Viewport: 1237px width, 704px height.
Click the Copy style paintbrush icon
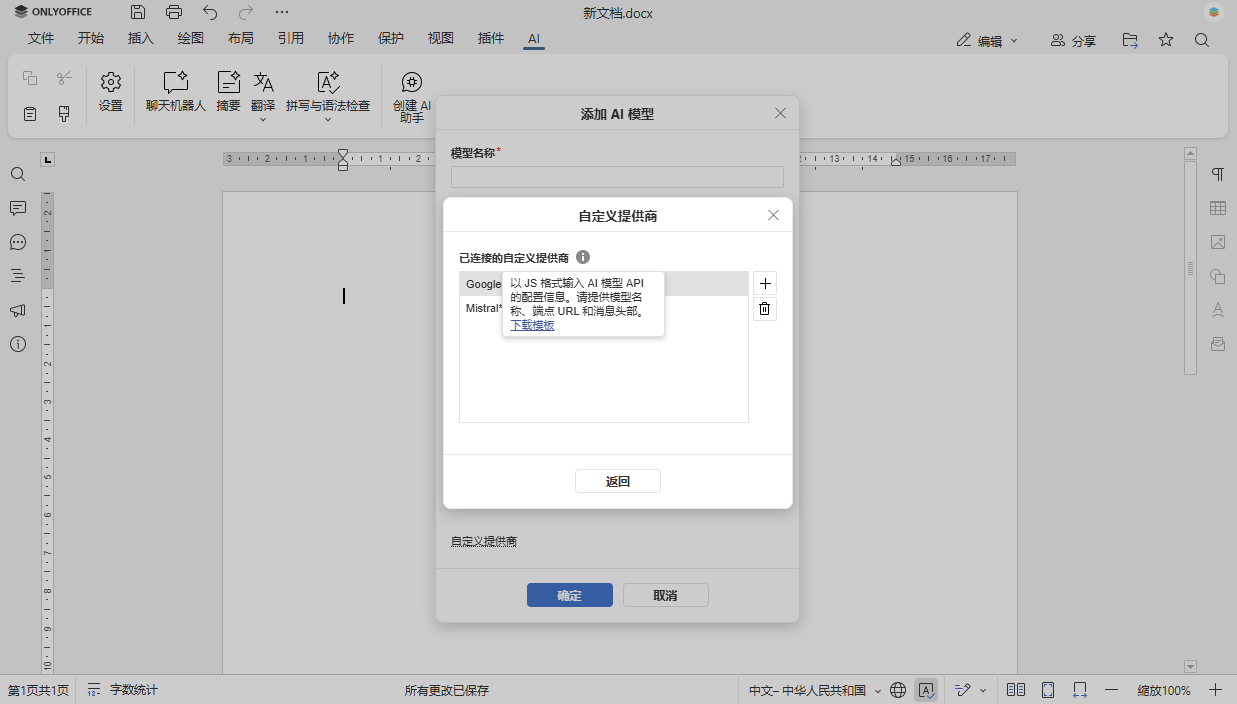pyautogui.click(x=64, y=114)
